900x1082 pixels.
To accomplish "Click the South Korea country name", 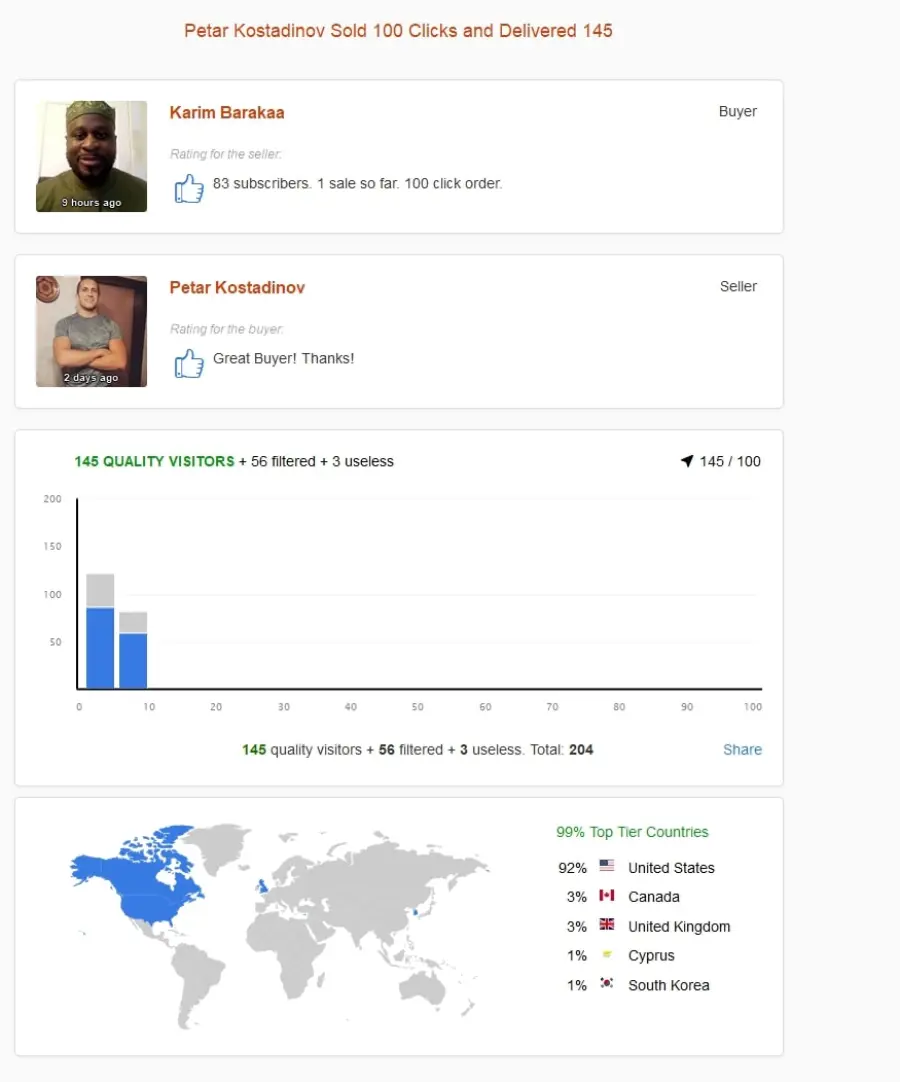I will (x=669, y=985).
